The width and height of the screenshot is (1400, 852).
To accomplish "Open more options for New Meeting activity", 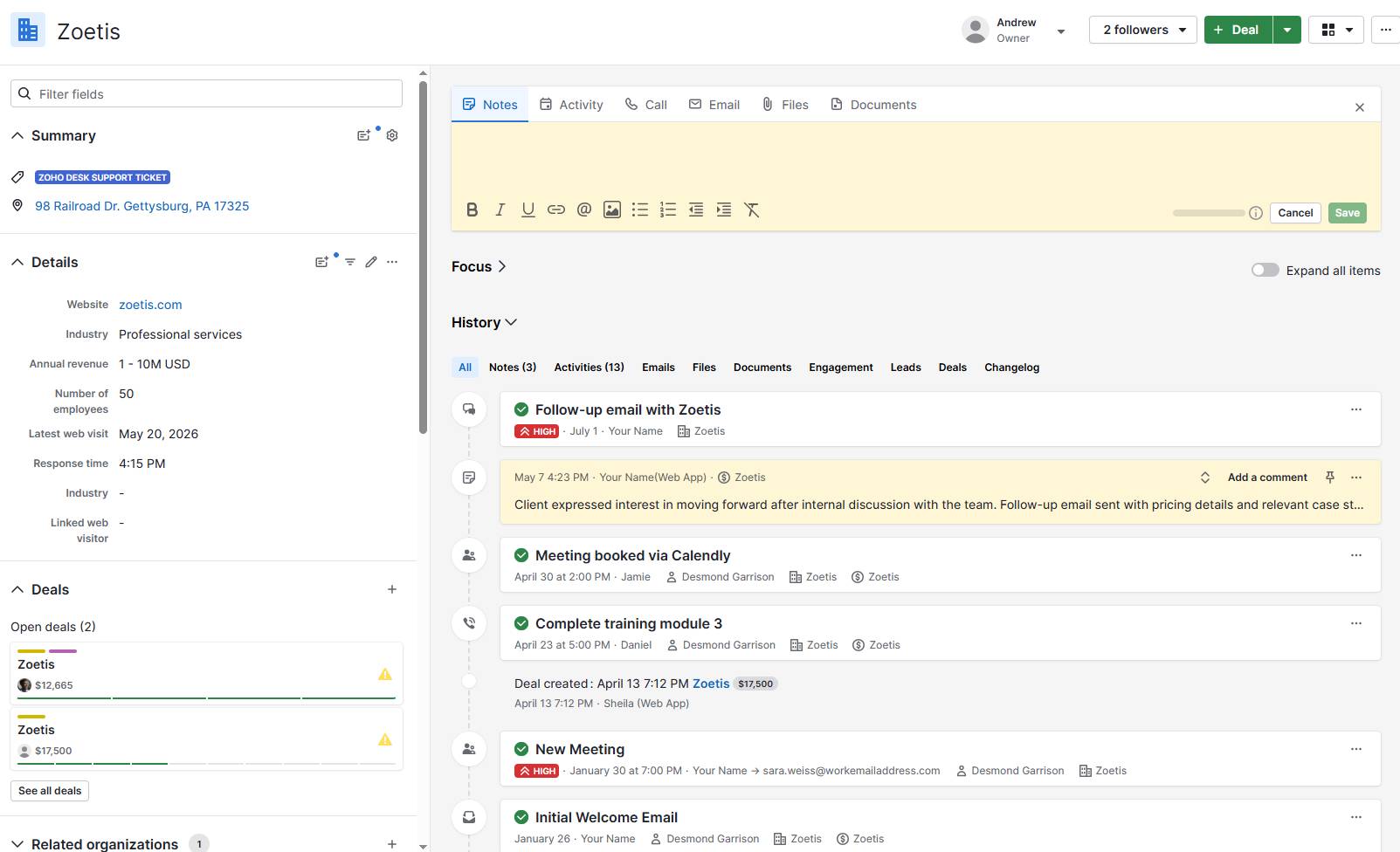I will tap(1356, 749).
